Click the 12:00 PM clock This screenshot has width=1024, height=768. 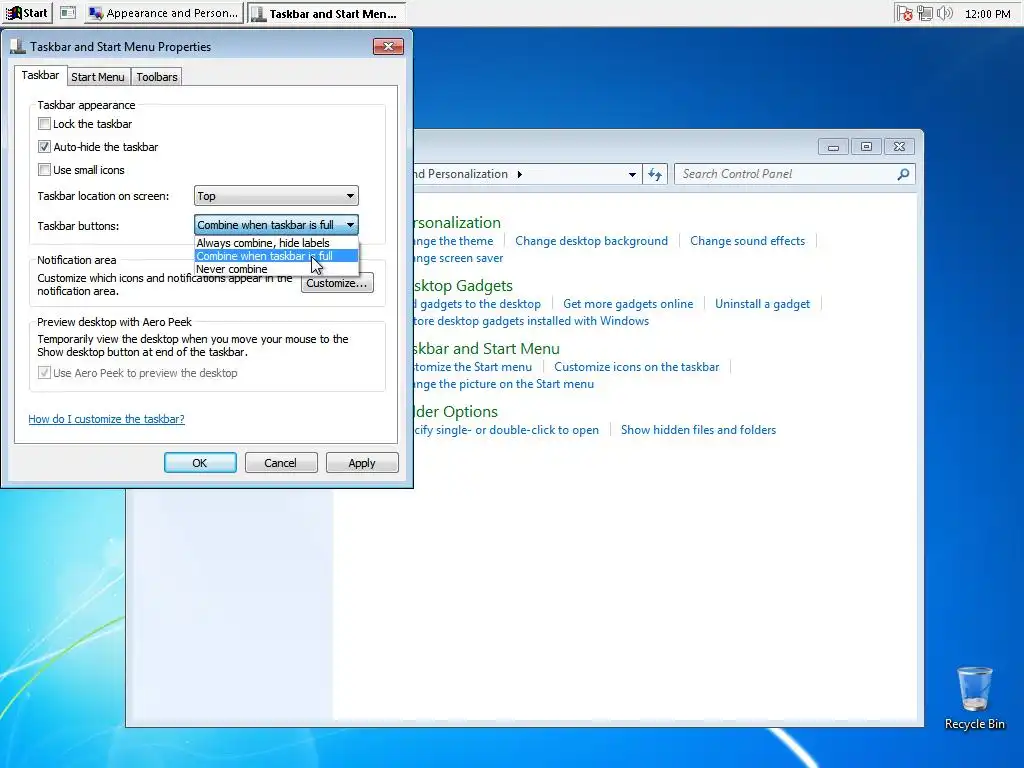tap(987, 14)
